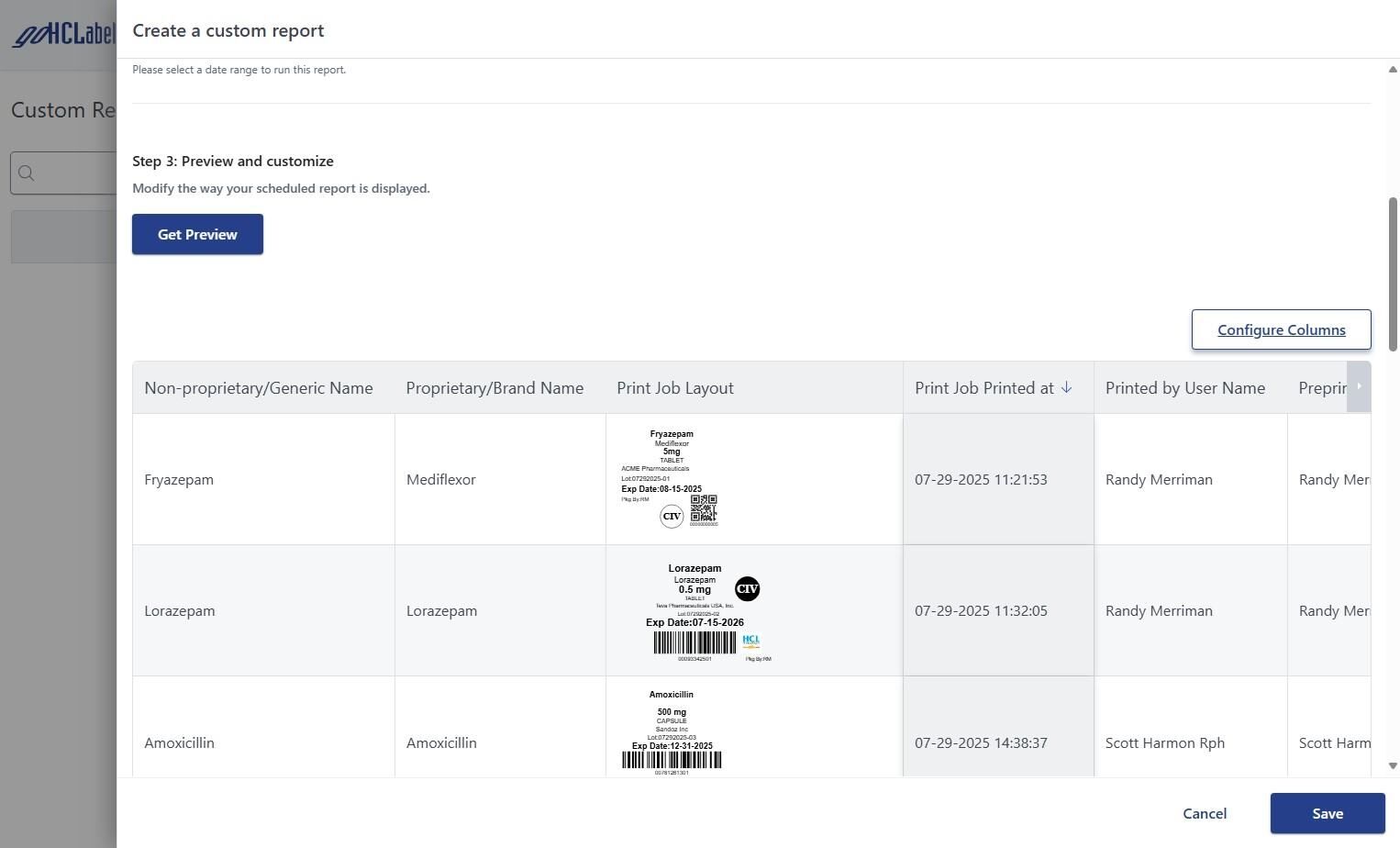Viewport: 1400px width, 848px height.
Task: Open Configure Columns
Action: [1281, 330]
